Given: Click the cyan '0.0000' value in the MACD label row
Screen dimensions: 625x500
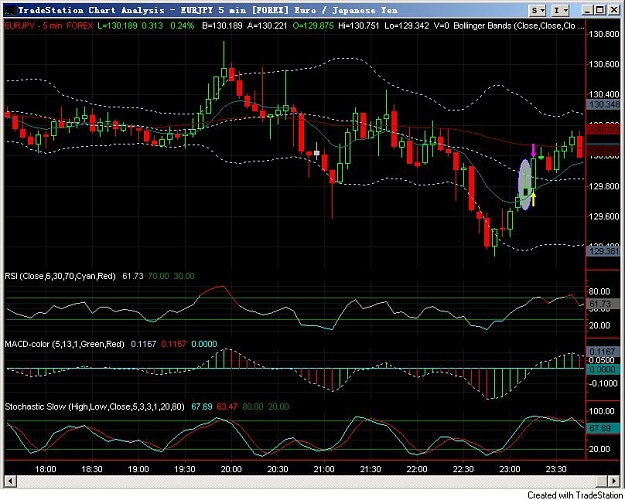Looking at the screenshot, I should (x=204, y=344).
